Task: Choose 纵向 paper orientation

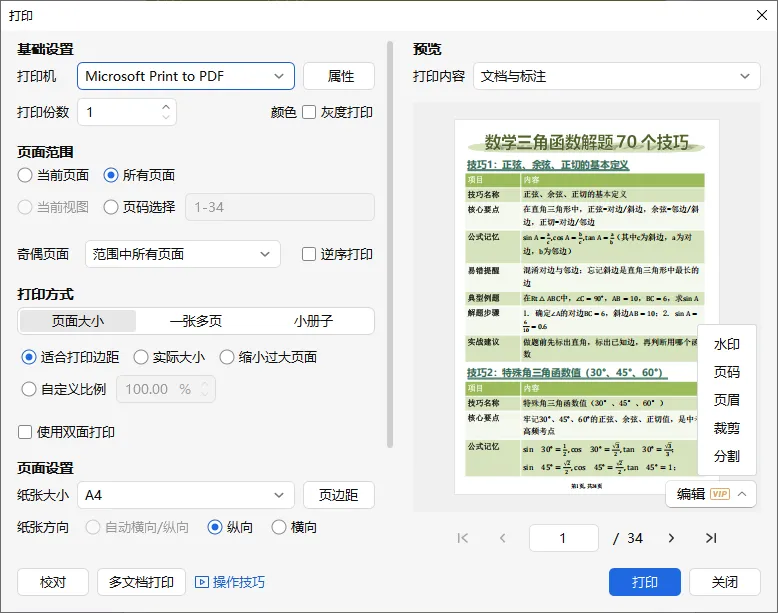Action: tap(215, 527)
